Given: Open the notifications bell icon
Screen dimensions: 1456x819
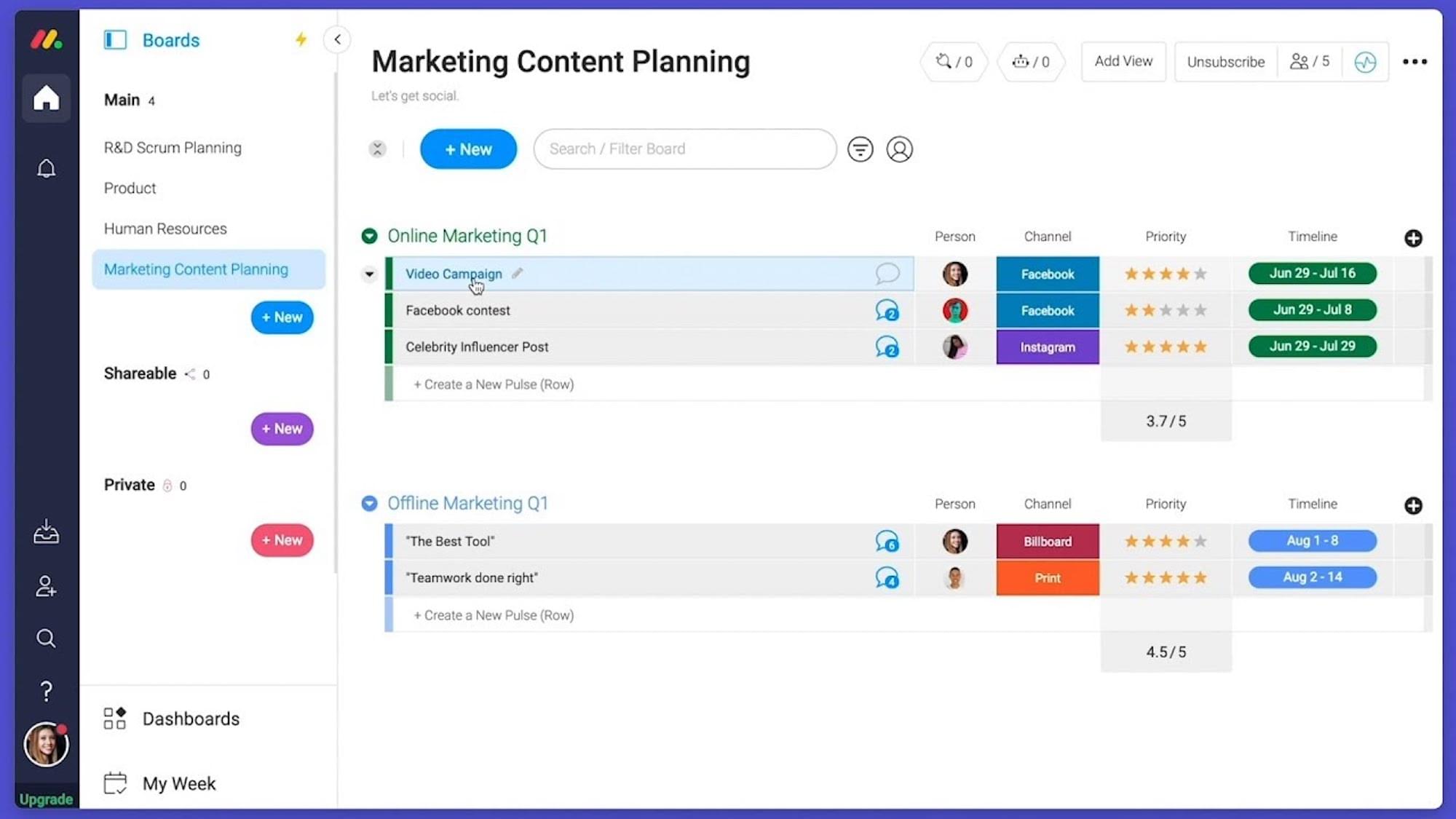Looking at the screenshot, I should (46, 168).
